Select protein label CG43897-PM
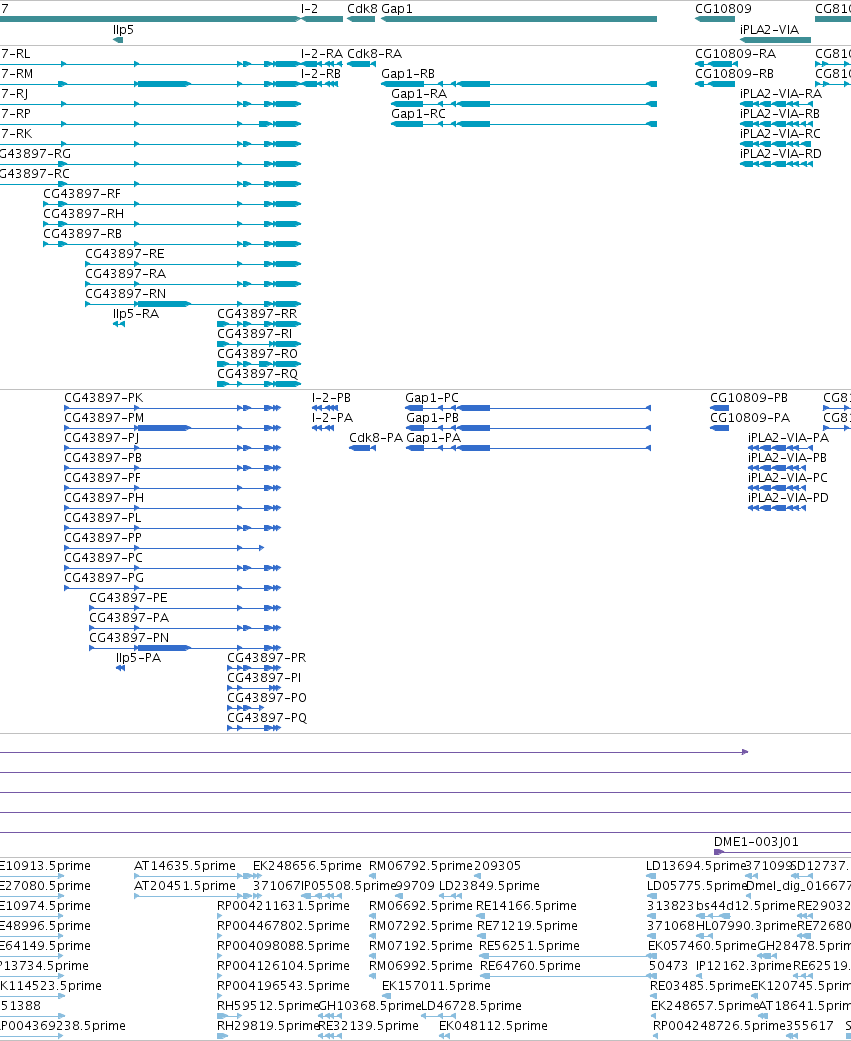The height and width of the screenshot is (1041, 851). click(x=104, y=418)
